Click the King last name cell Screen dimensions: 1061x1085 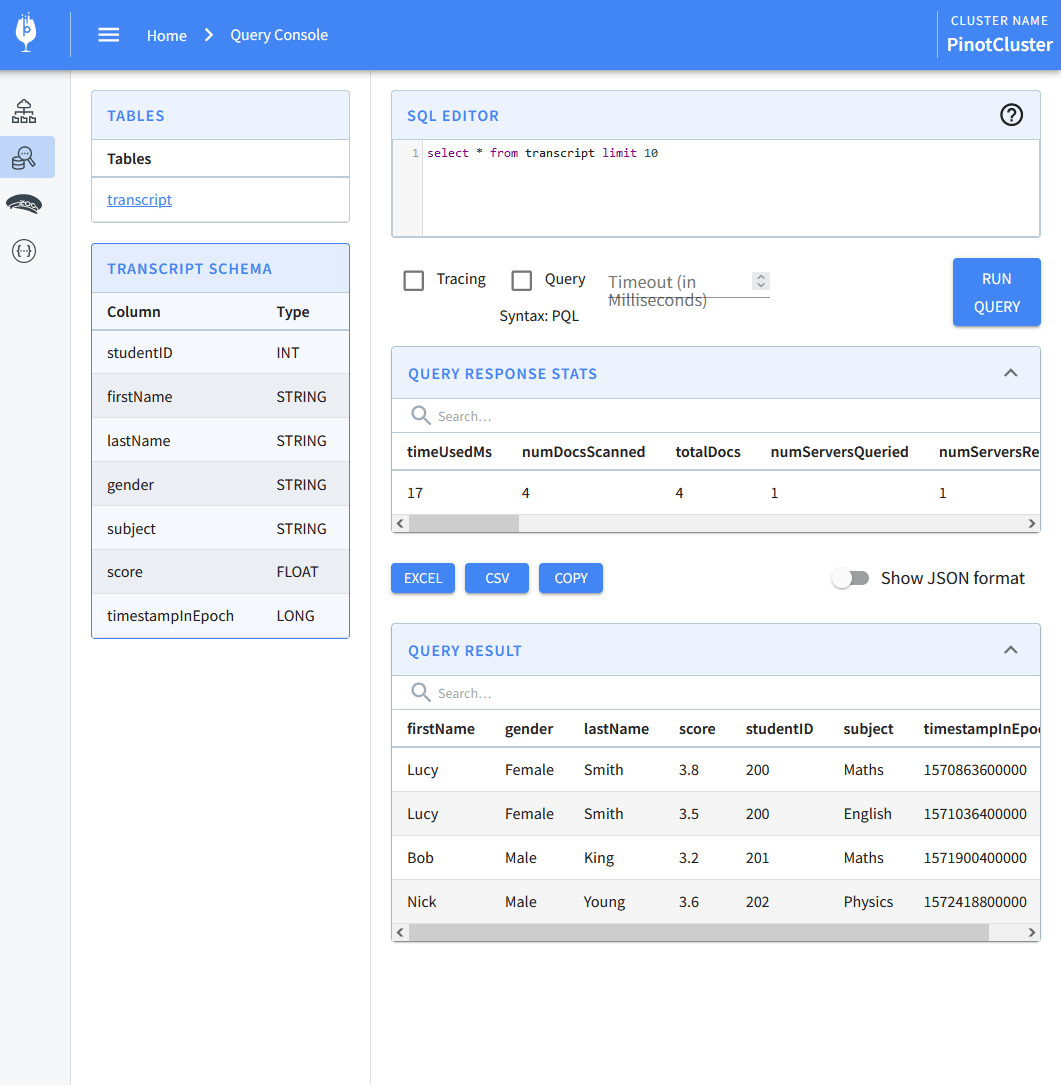(x=599, y=857)
